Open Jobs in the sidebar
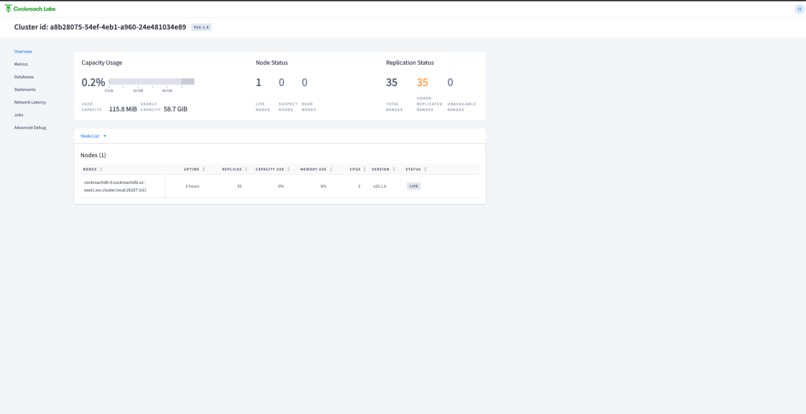 click(19, 115)
